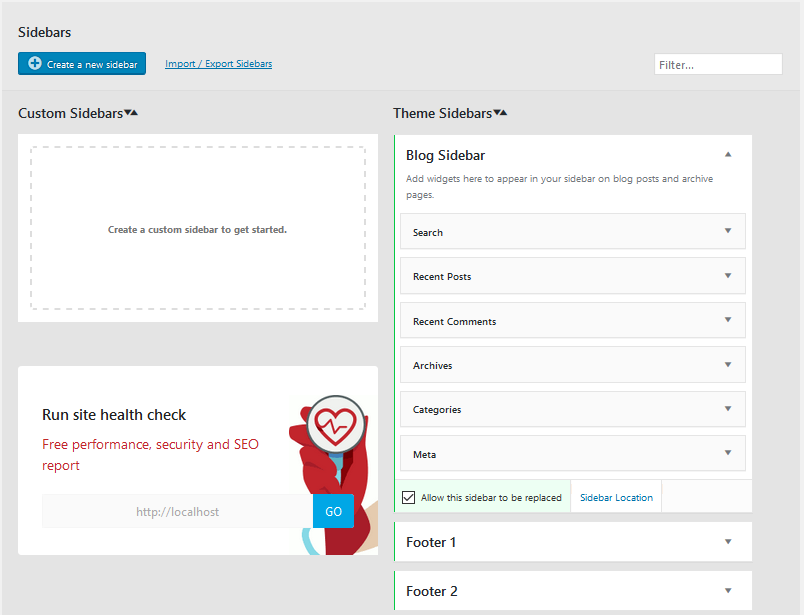Expand the Recent Comments widget
Screen dimensions: 804x615
728,320
